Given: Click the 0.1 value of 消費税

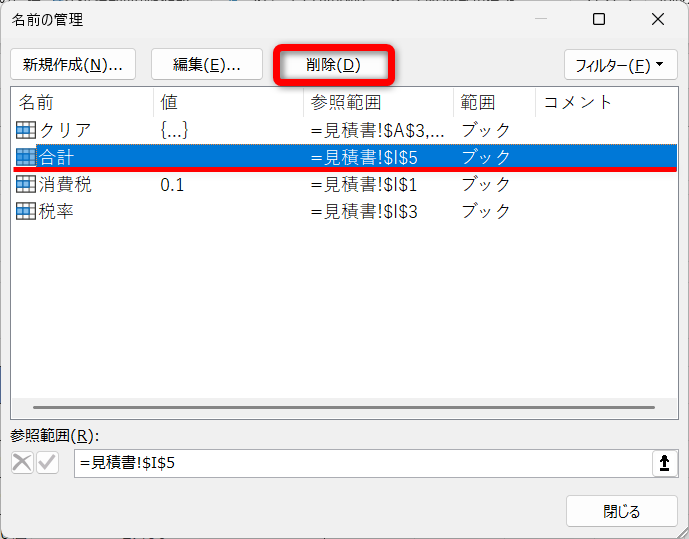Looking at the screenshot, I should pyautogui.click(x=172, y=185).
